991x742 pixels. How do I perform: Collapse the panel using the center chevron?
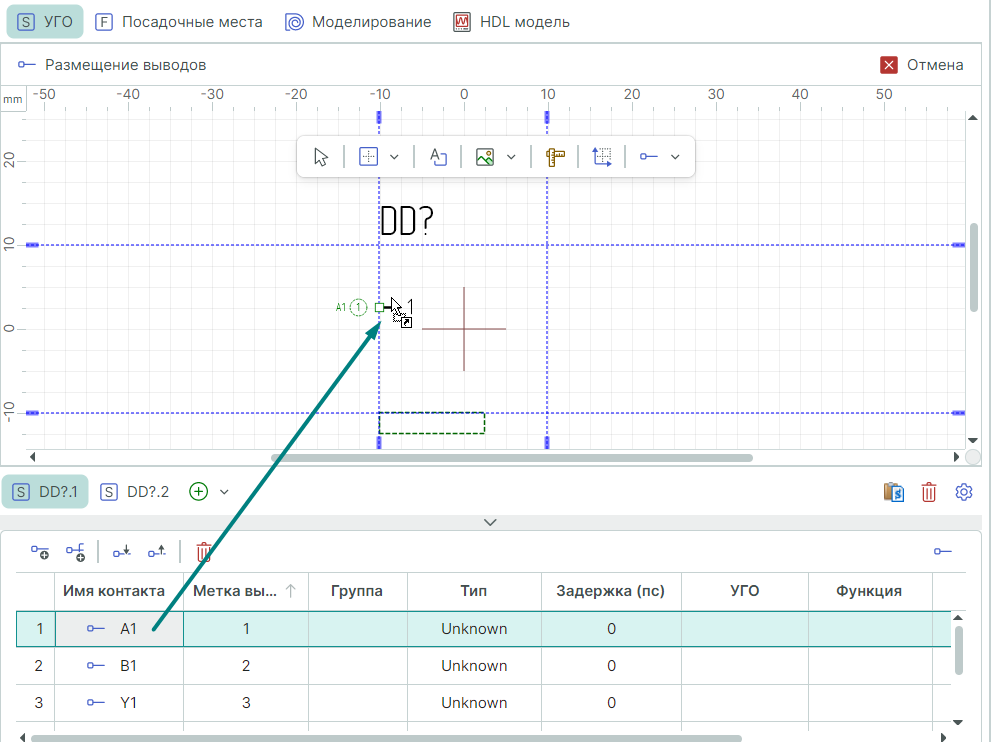pos(490,522)
